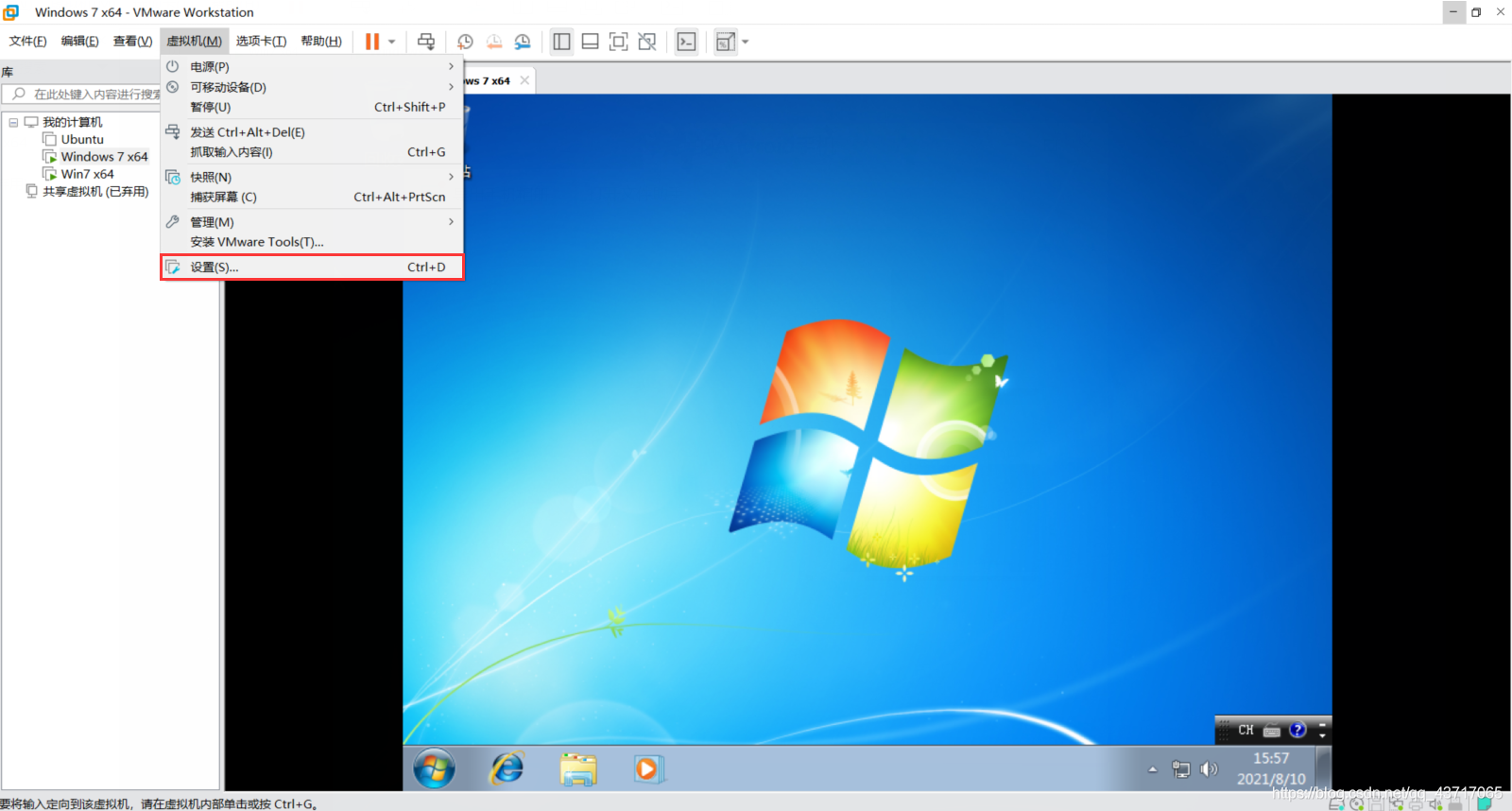Select Windows 7 x64 in the library

[104, 157]
